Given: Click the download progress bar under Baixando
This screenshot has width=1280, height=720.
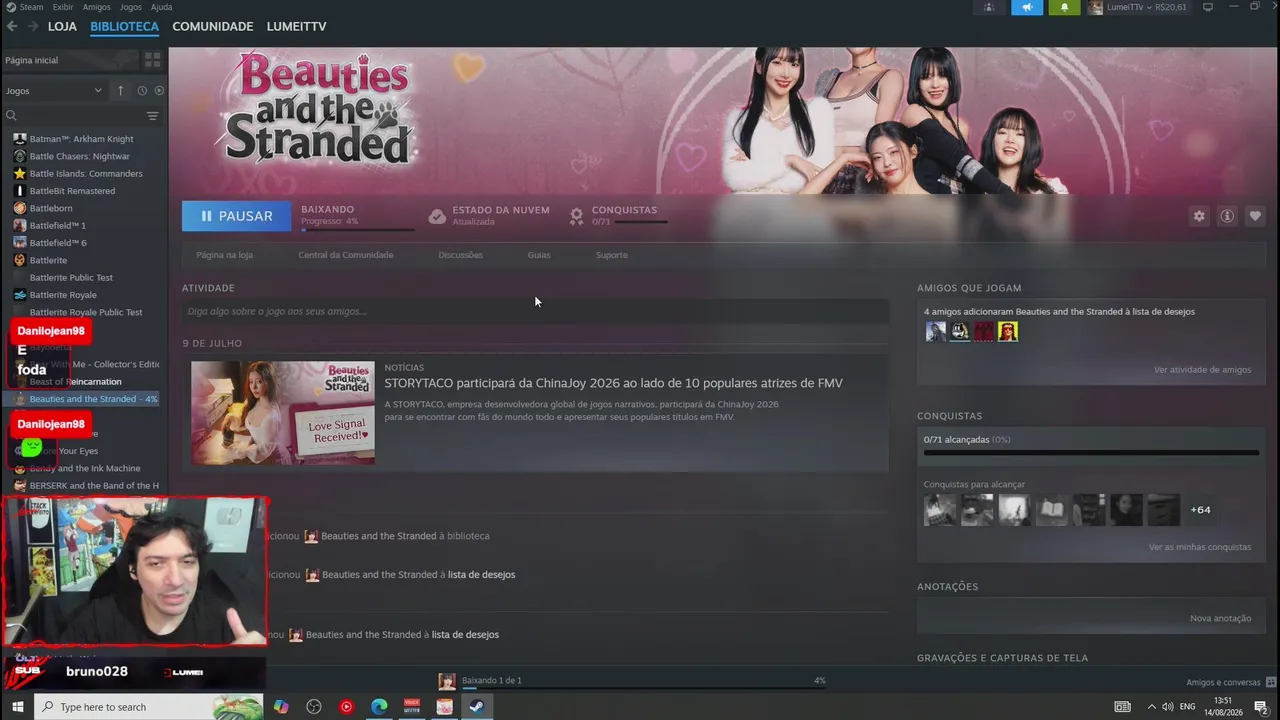Looking at the screenshot, I should tap(358, 230).
